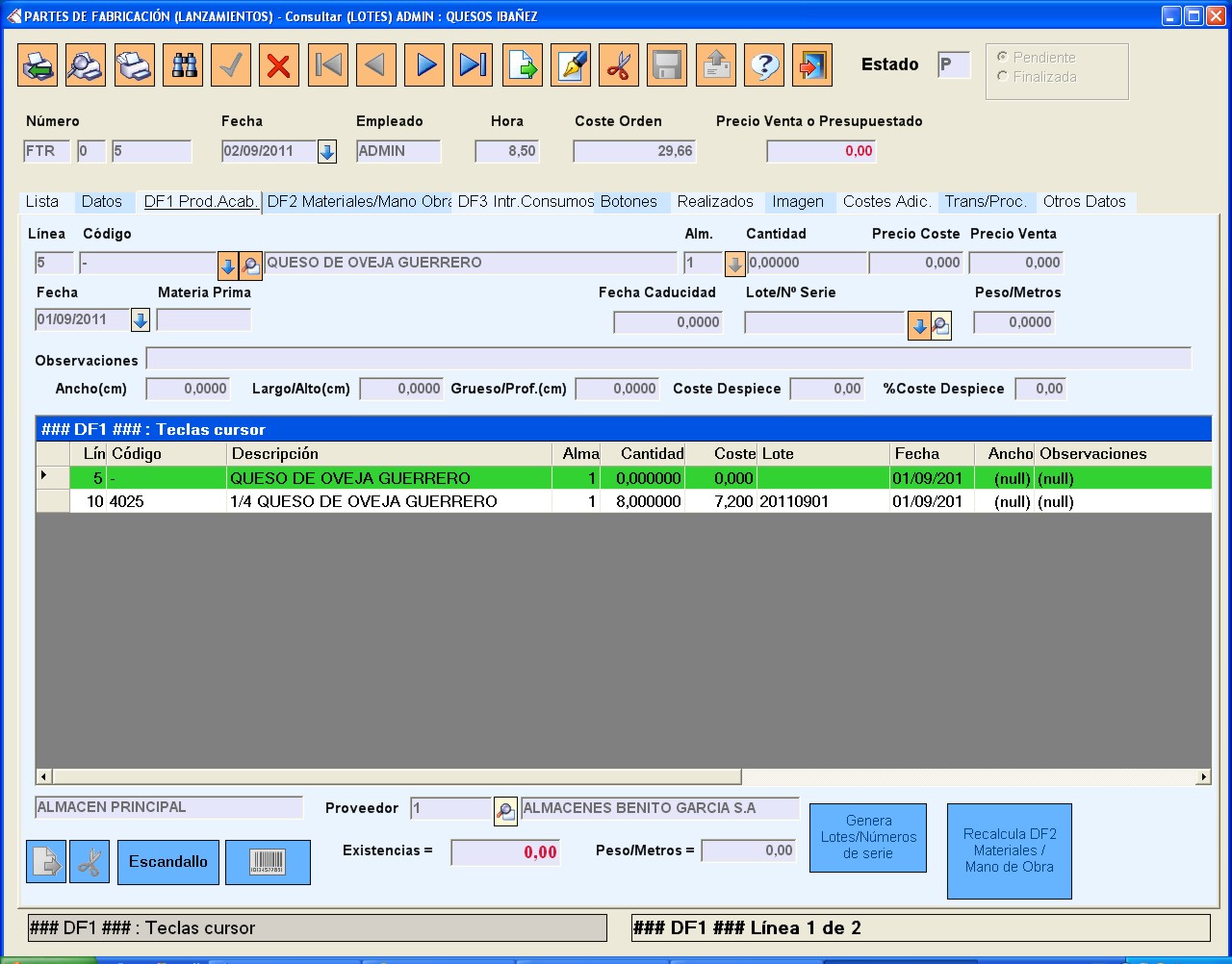Click the plain printer icon

[x=134, y=65]
